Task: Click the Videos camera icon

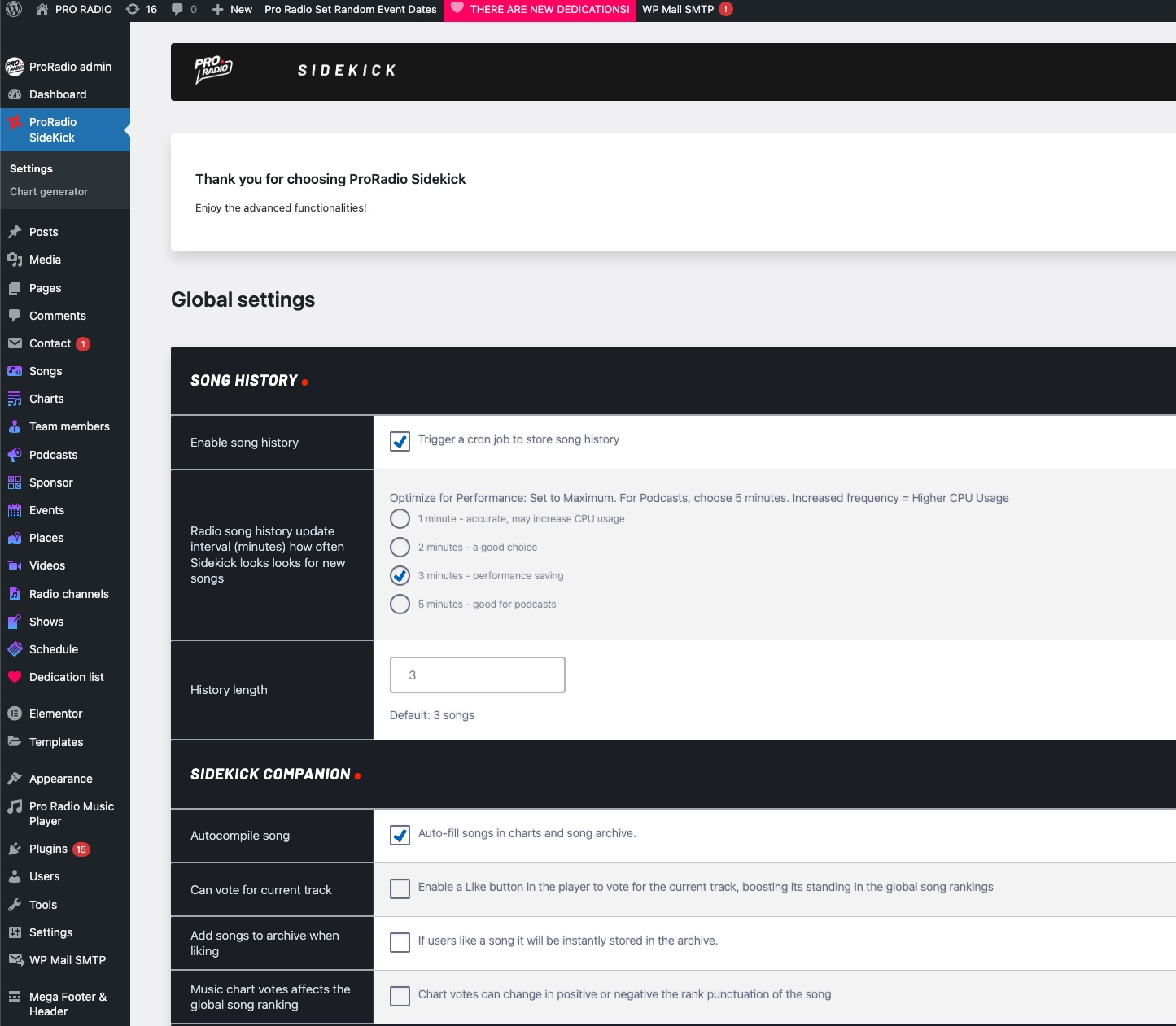Action: coord(15,565)
